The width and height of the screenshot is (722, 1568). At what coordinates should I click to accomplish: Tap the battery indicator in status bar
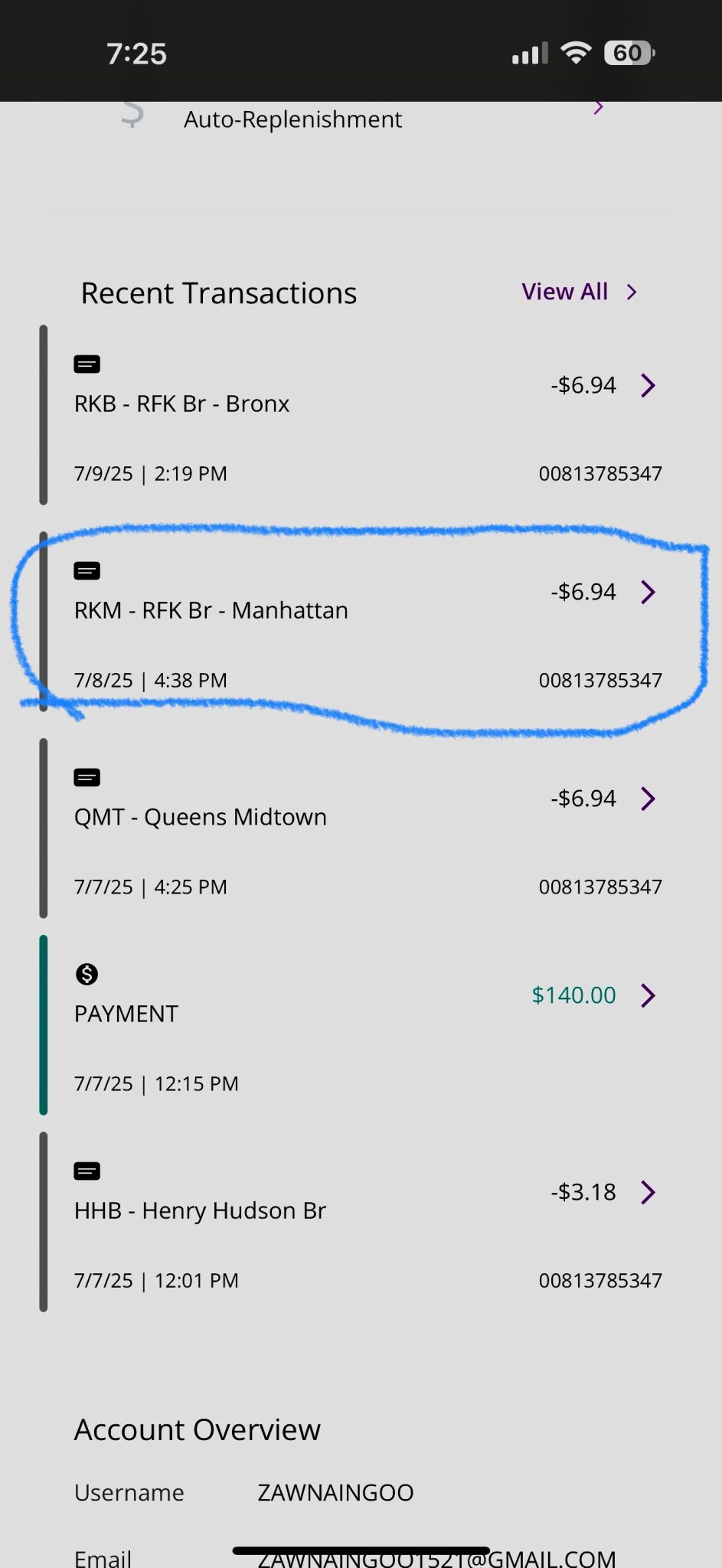point(629,53)
